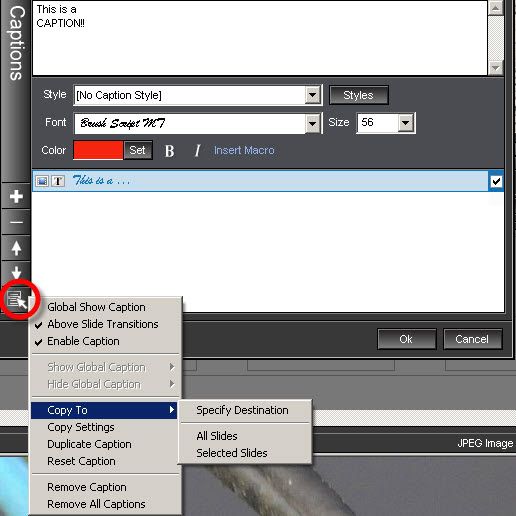Move caption down with the arrow icon

[16, 272]
